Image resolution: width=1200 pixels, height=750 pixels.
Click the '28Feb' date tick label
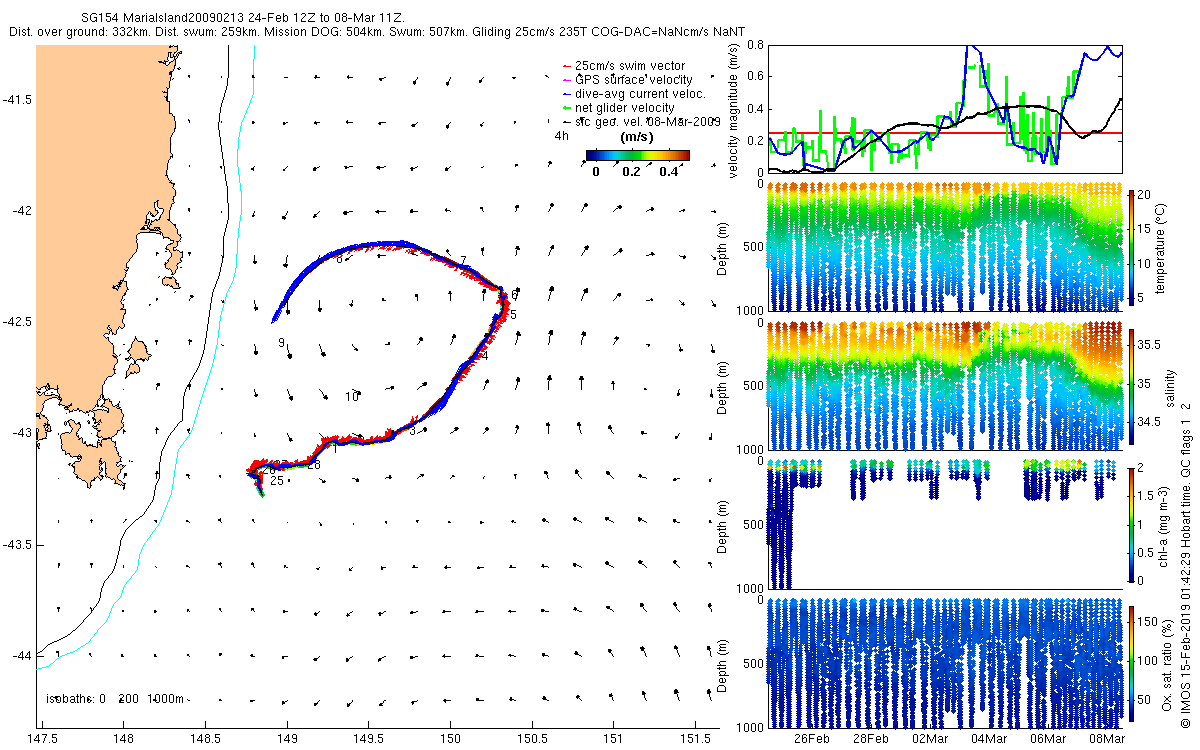870,738
